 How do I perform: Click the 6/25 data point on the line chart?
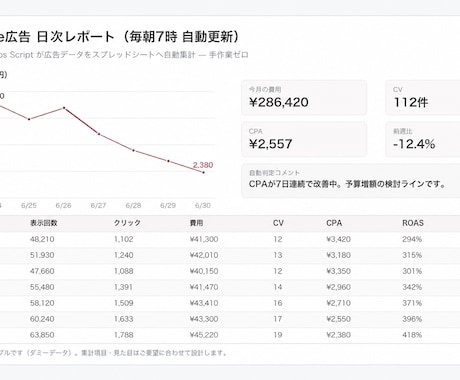coord(29,119)
